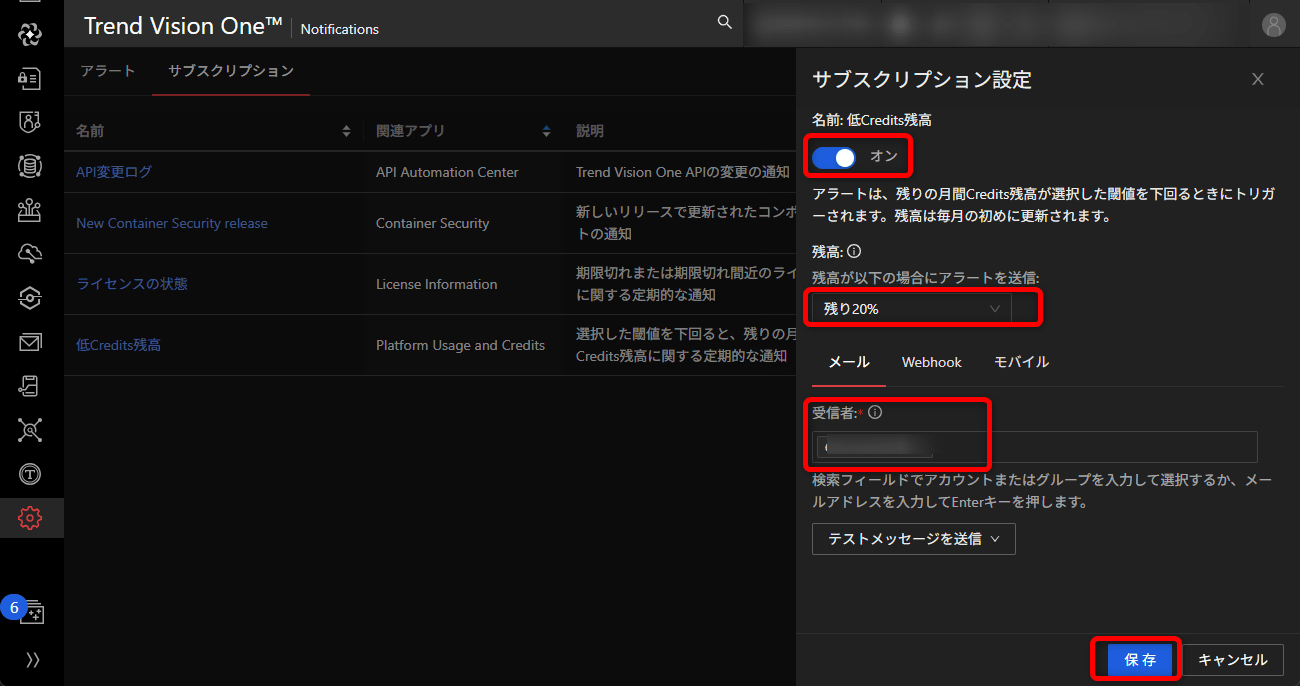Expand the テストメッセージを送信 dropdown
The height and width of the screenshot is (686, 1300).
click(913, 538)
